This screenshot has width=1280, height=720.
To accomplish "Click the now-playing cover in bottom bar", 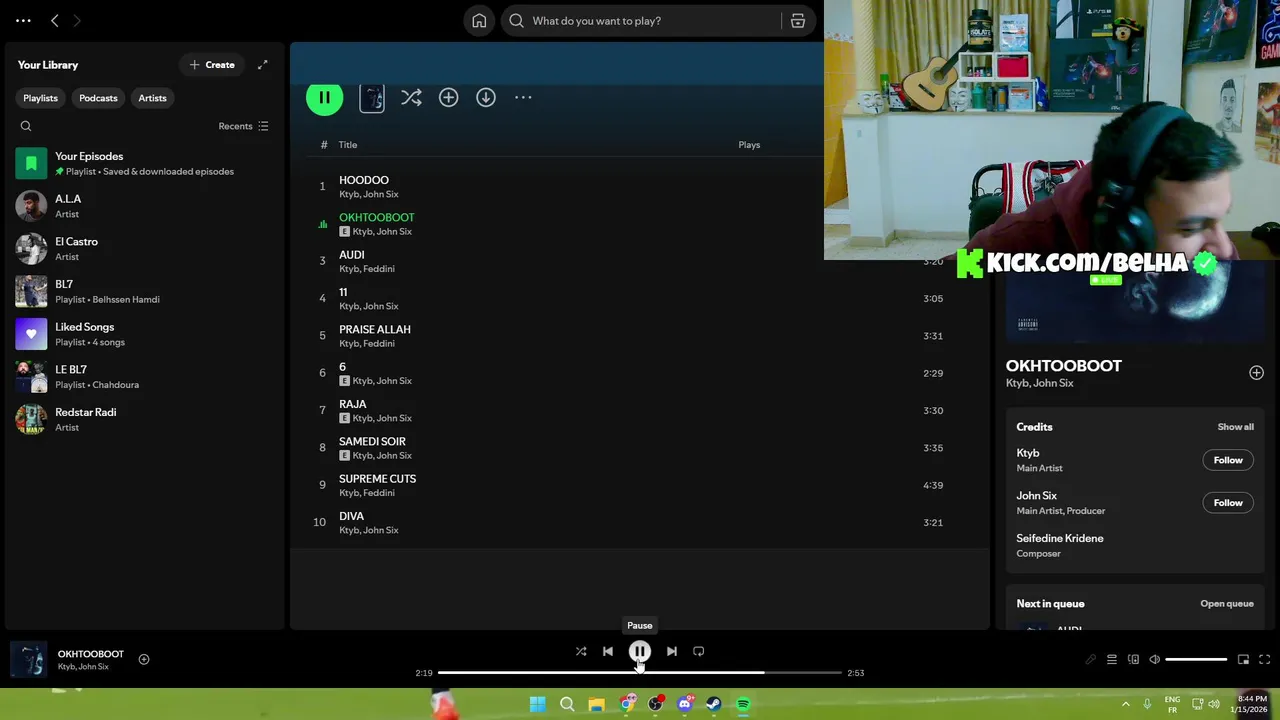I will [28, 660].
